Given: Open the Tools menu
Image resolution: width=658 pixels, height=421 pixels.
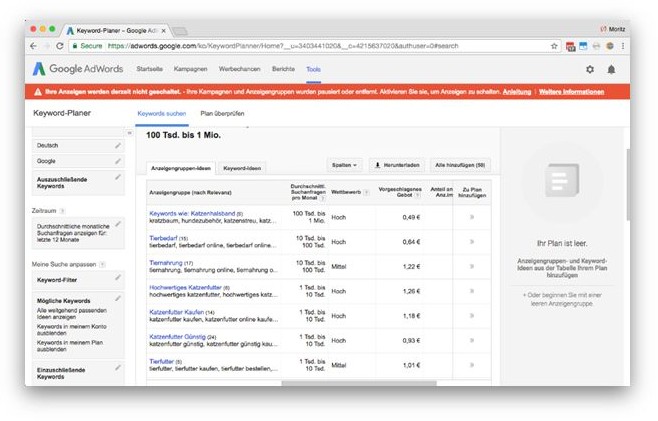Looking at the screenshot, I should pyautogui.click(x=314, y=69).
